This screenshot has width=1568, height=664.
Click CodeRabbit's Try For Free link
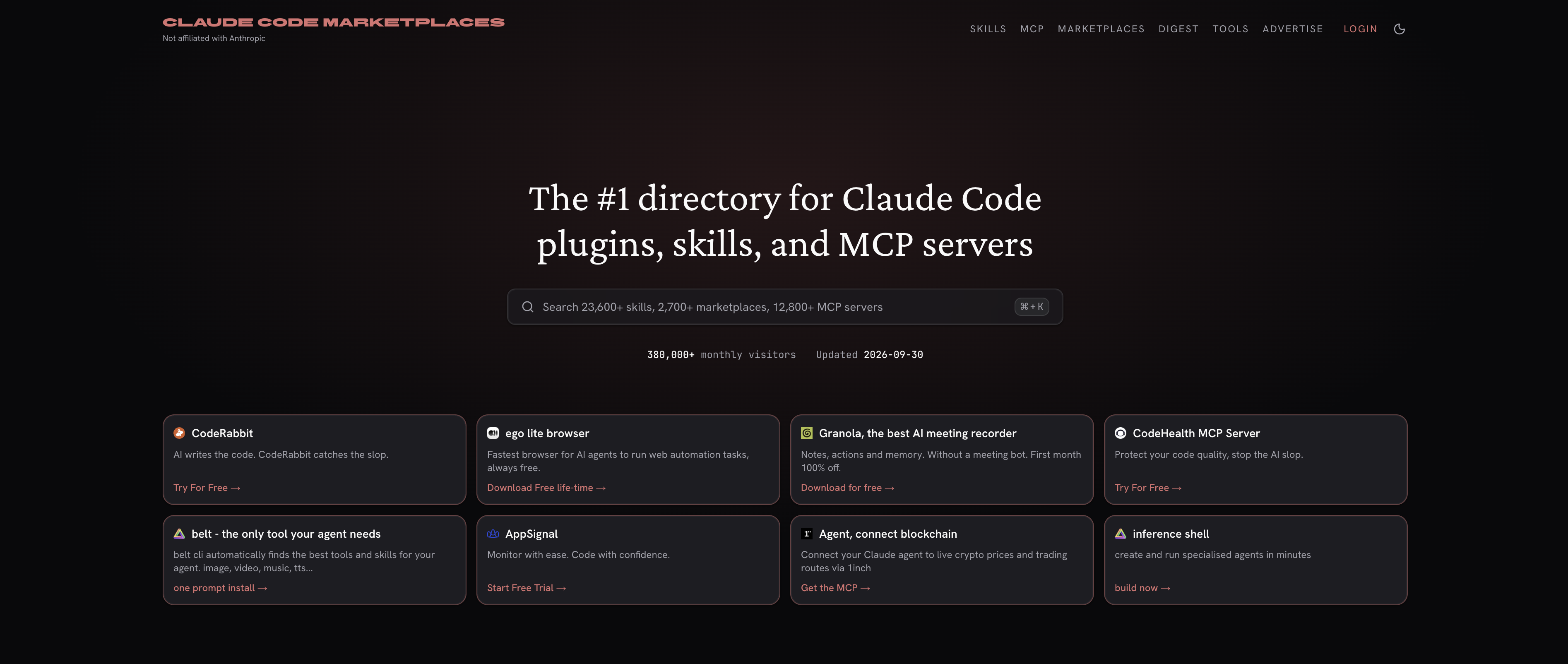(207, 488)
